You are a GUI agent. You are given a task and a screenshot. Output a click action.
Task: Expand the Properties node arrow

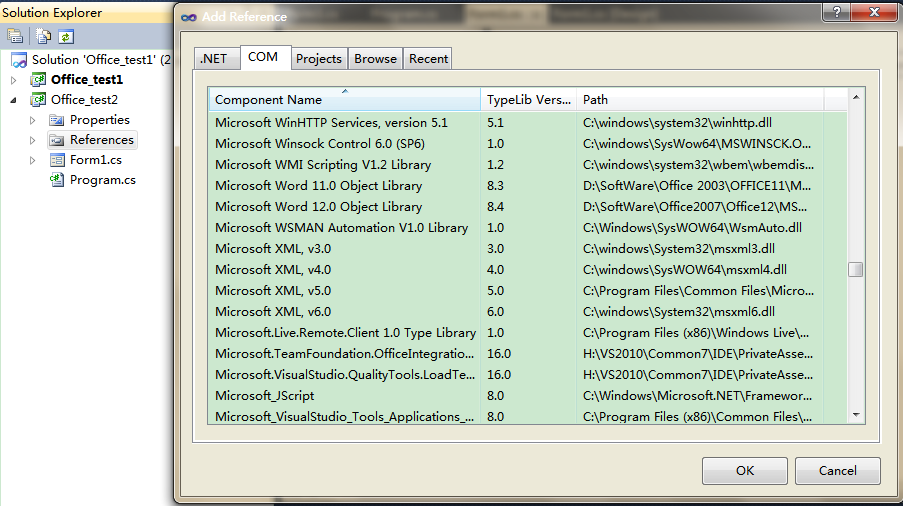pos(33,120)
